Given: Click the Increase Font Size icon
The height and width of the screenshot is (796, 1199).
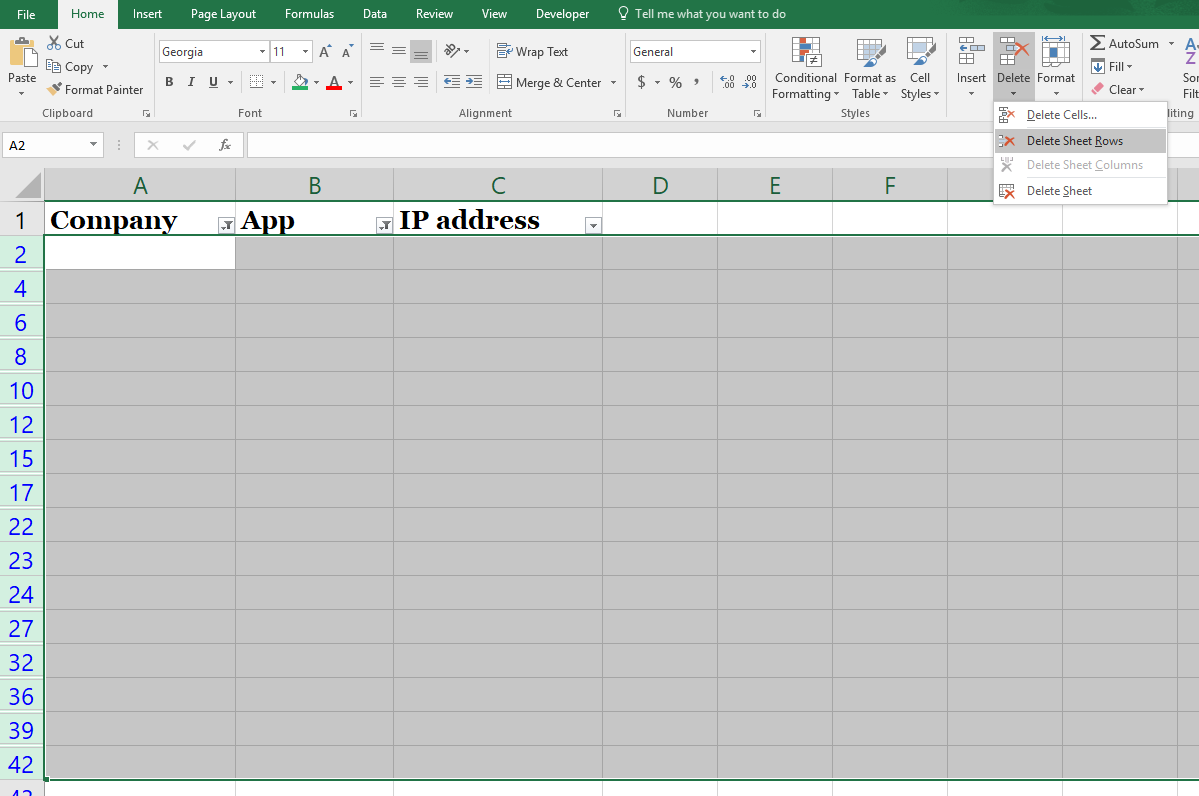Looking at the screenshot, I should [325, 51].
